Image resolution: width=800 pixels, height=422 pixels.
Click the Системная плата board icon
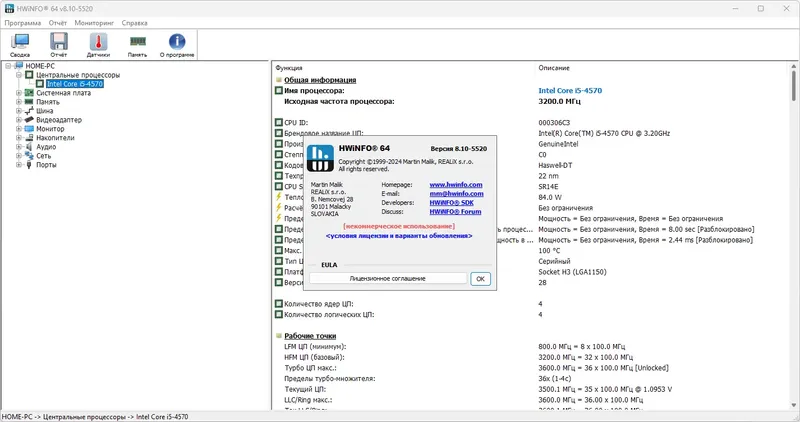(29, 93)
